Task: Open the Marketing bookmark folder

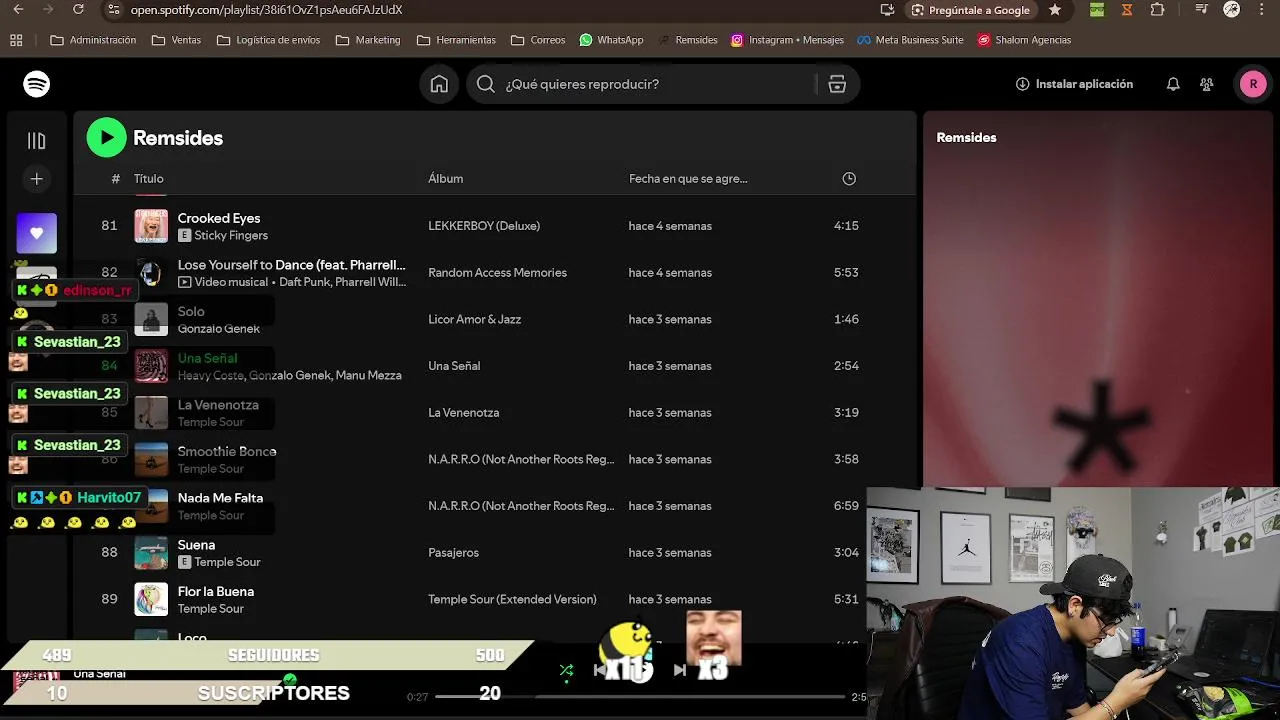Action: [x=368, y=40]
